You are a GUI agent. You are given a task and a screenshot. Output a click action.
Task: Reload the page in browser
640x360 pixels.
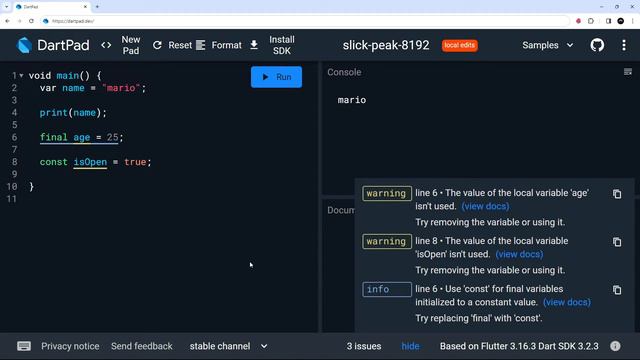pyautogui.click(x=31, y=21)
